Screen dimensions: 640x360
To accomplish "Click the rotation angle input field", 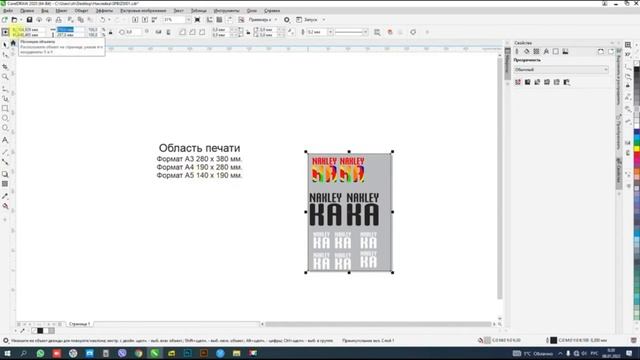I will click(133, 32).
